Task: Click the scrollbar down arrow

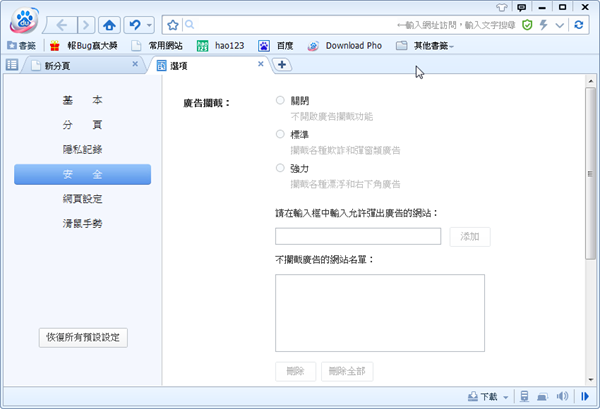Action: pos(590,380)
